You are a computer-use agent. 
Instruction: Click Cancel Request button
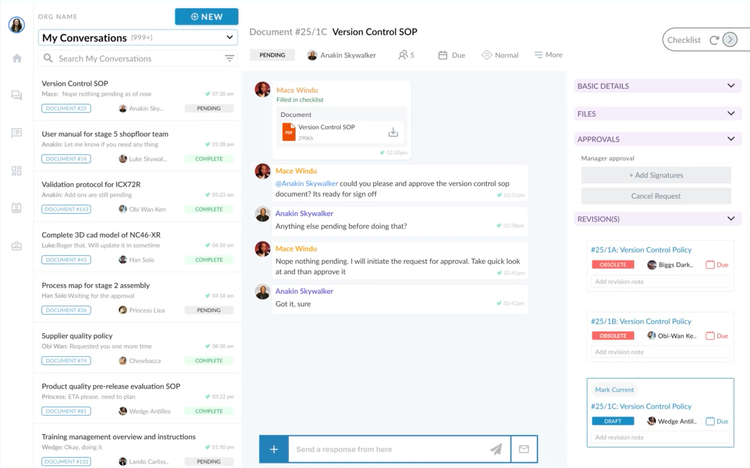coord(656,196)
